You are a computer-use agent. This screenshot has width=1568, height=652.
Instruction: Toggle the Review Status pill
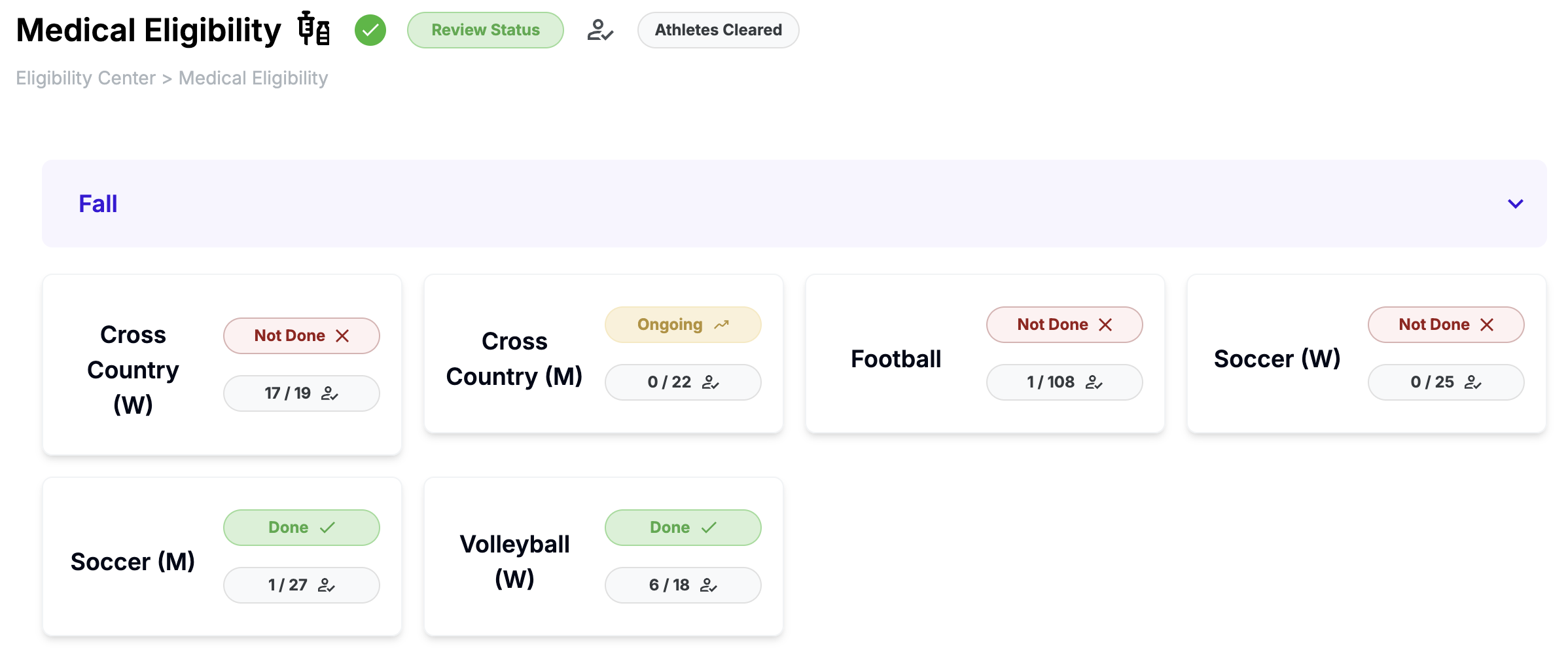485,30
